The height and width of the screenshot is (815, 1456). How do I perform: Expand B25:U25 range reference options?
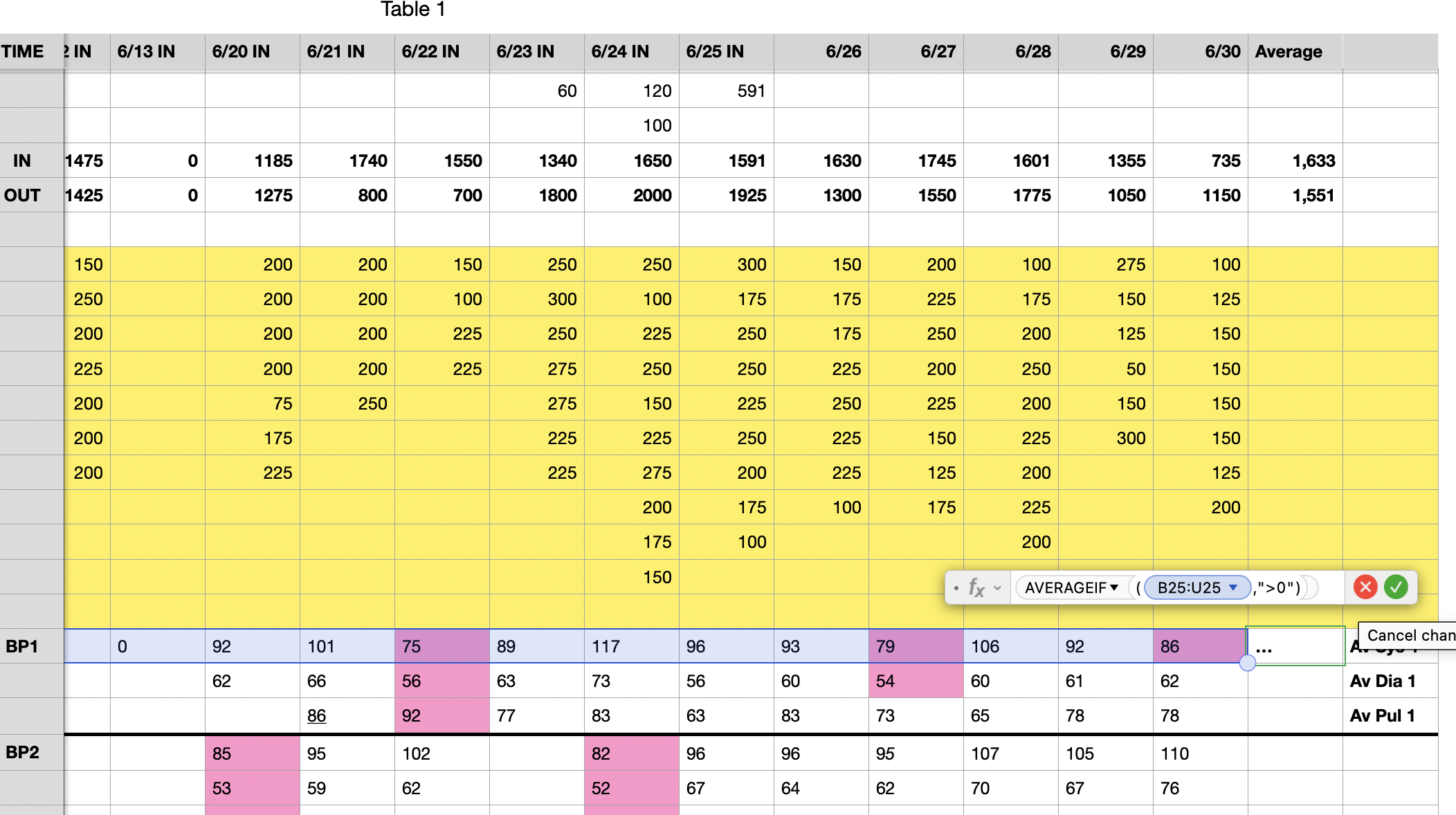[1233, 587]
